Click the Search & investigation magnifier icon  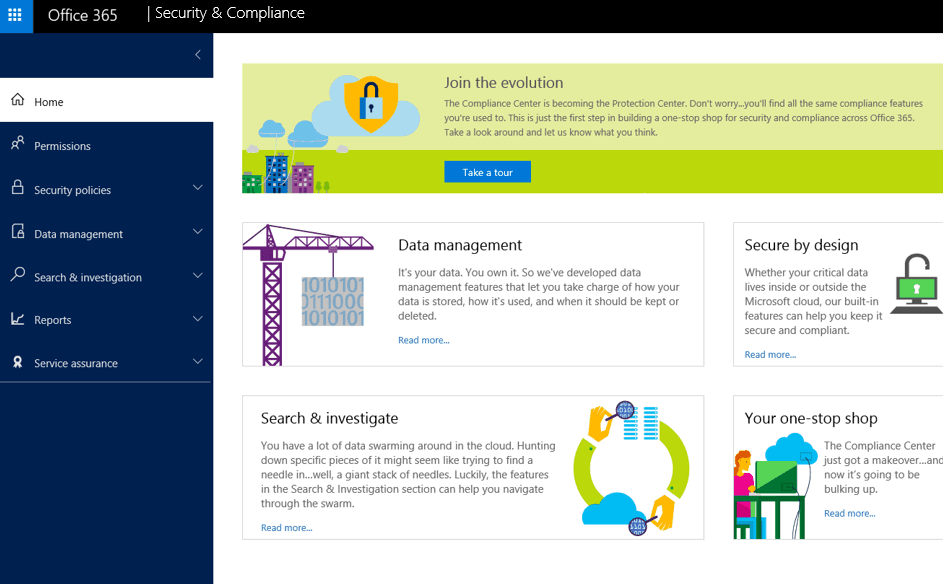click(x=17, y=275)
